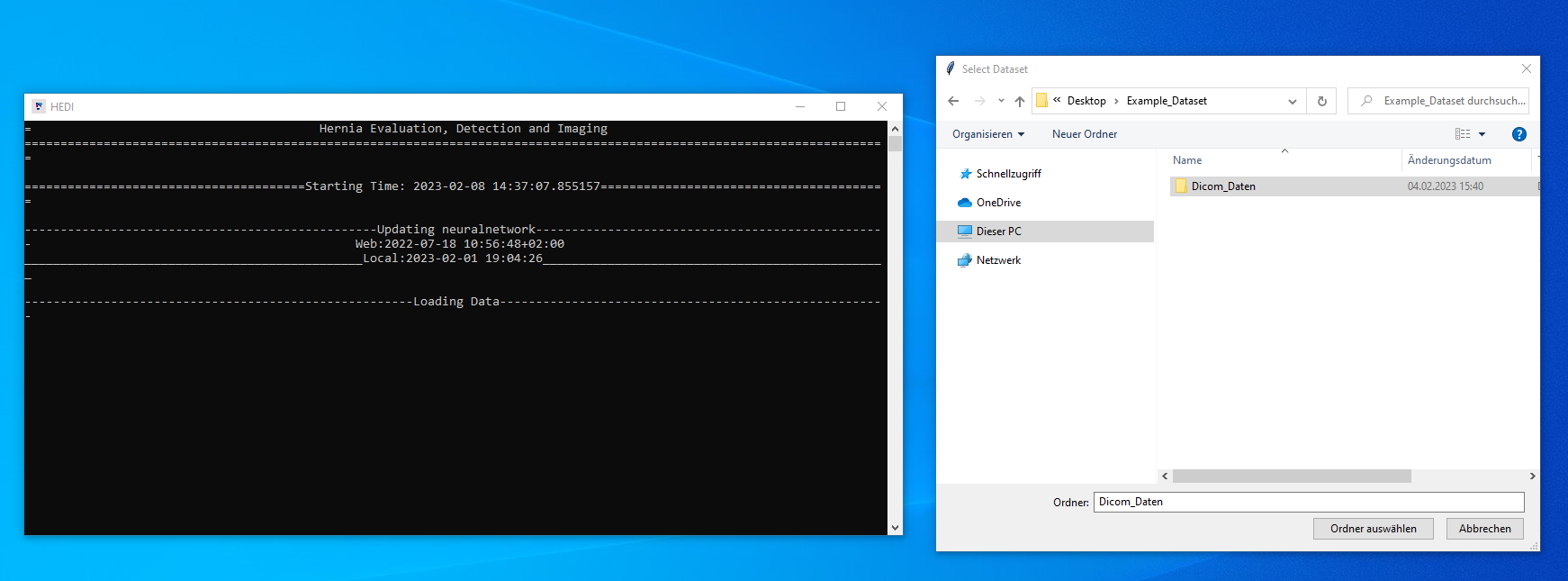Click HEDI console scrollbar thumb
The width and height of the screenshot is (1568, 581).
895,143
